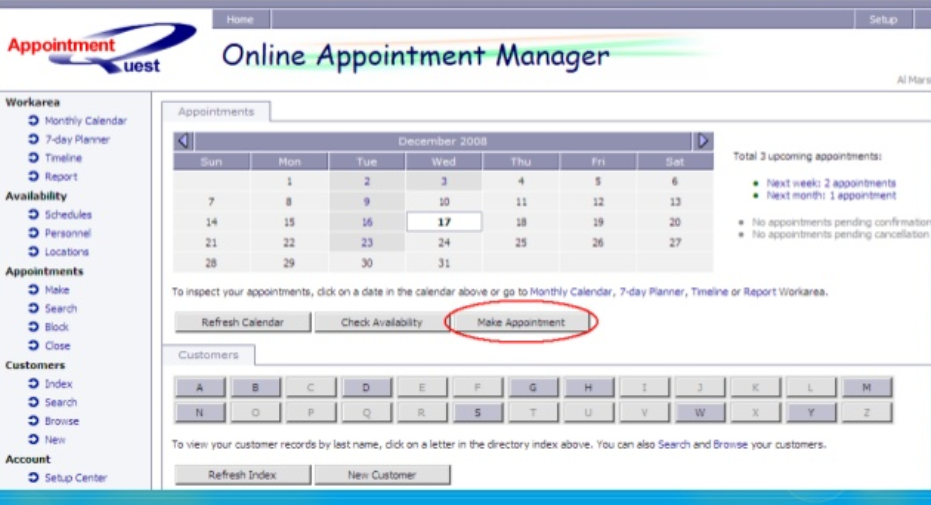Select December 9 in the calendar
931x505 pixels.
click(367, 202)
